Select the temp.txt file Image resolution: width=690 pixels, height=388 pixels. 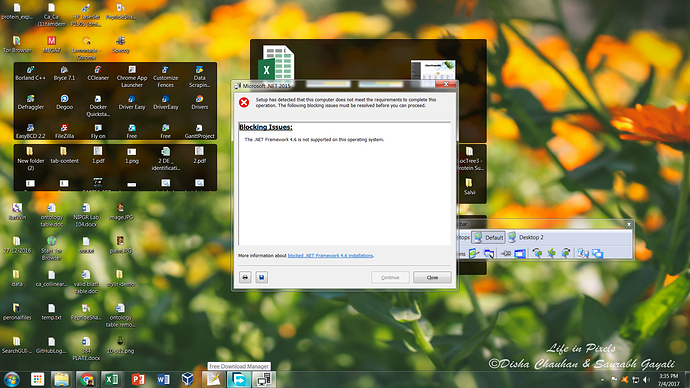51,312
